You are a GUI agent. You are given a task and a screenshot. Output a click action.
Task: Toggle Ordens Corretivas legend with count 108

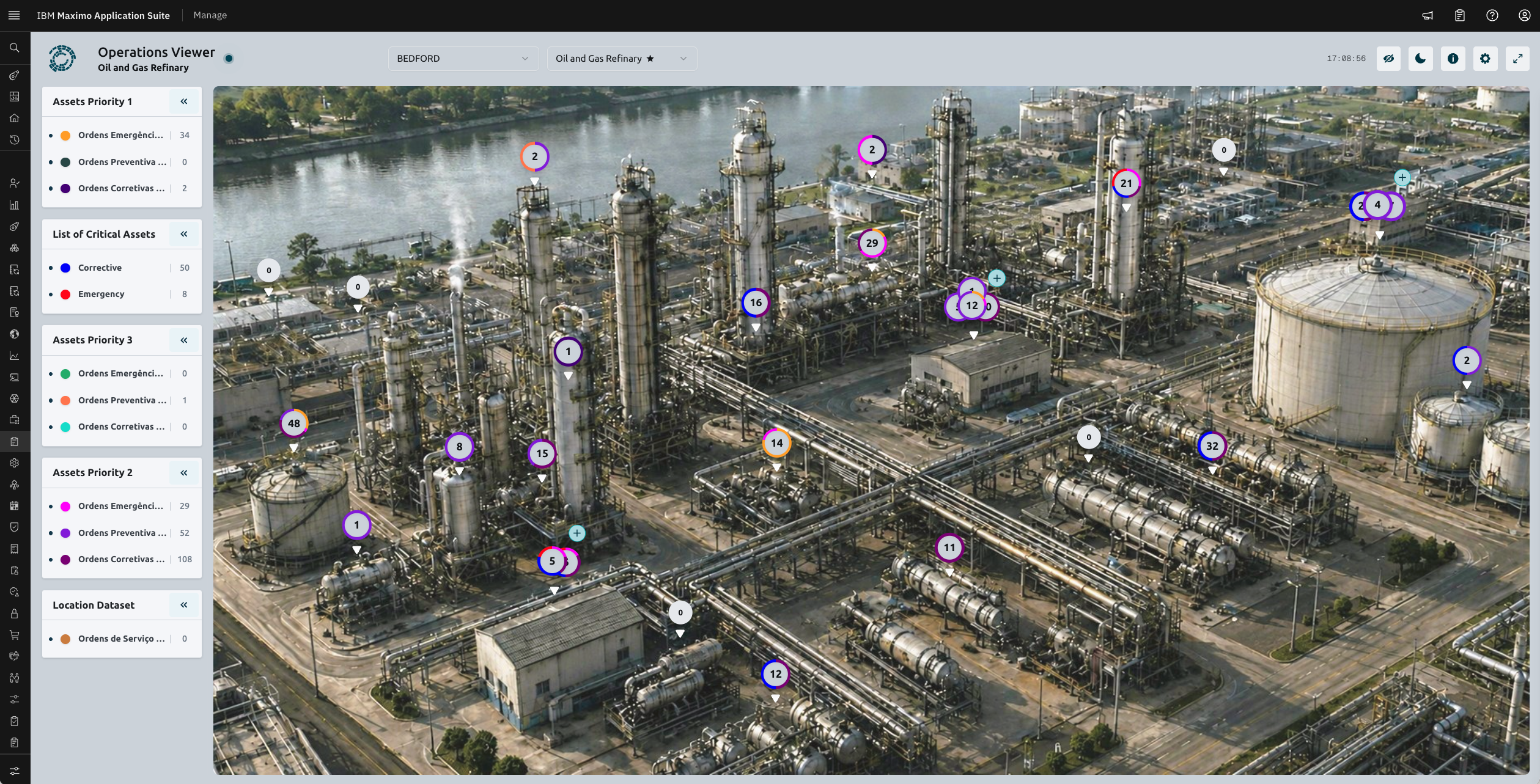pyautogui.click(x=122, y=559)
